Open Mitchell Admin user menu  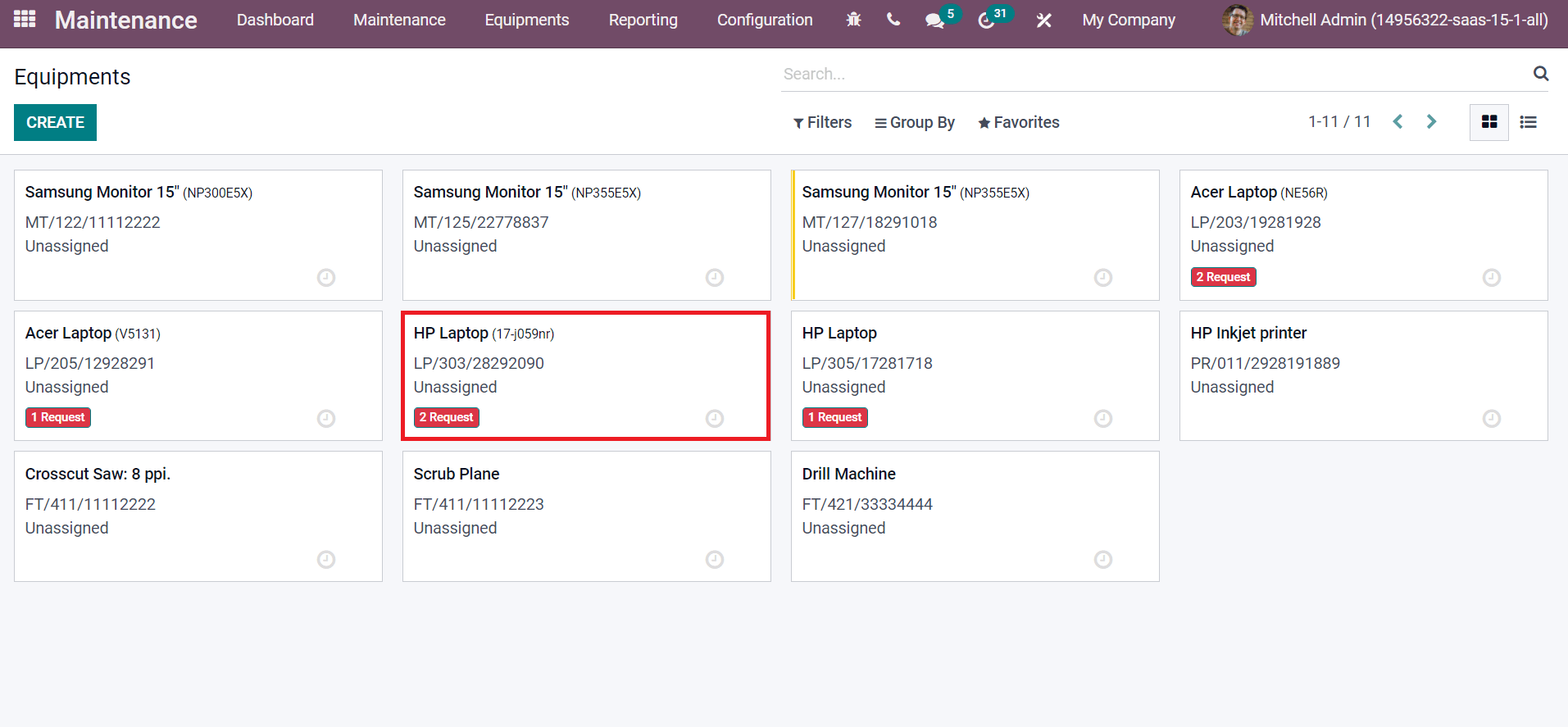(x=1385, y=20)
